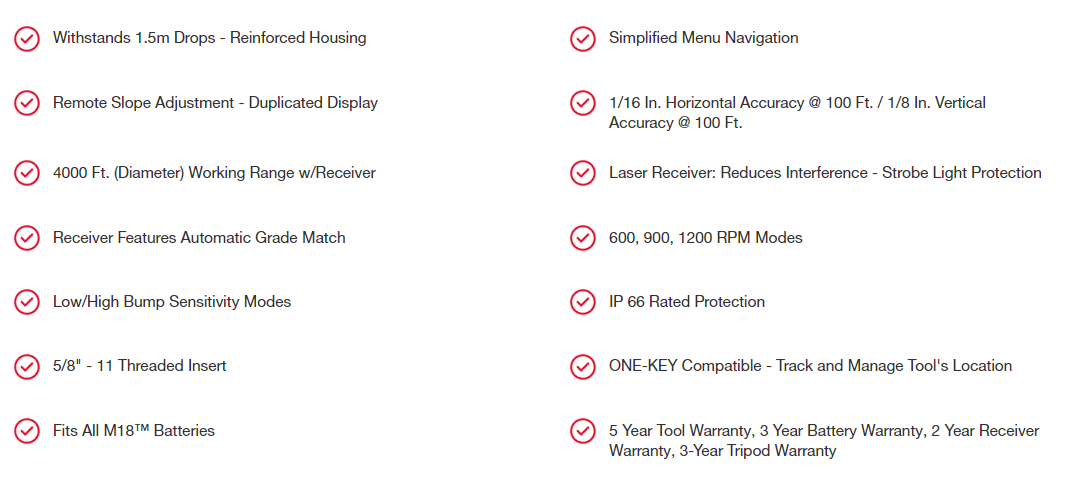1072x483 pixels.
Task: Click check icon next to 5 Year Tool Warranty
Action: 583,431
